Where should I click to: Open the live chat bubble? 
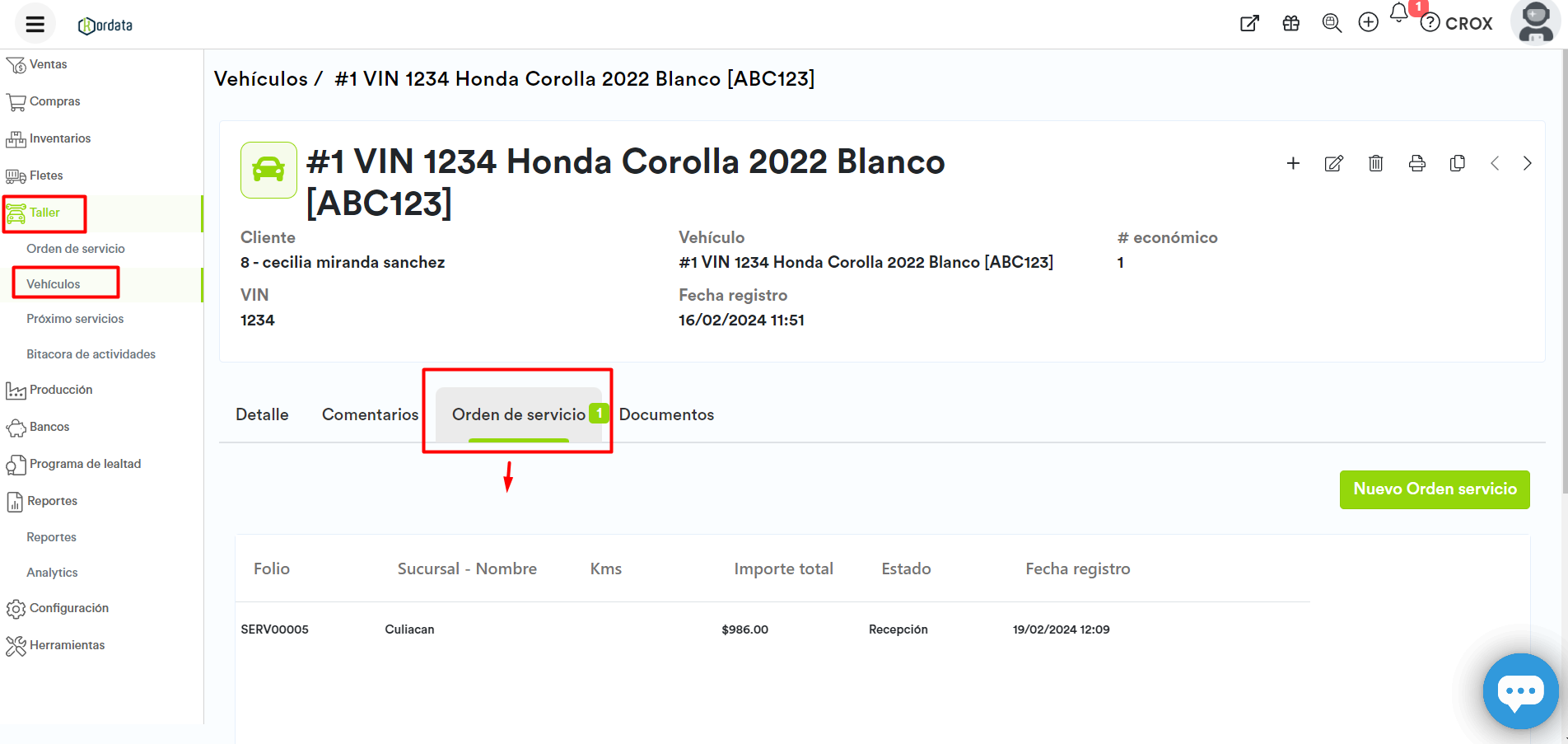1519,690
